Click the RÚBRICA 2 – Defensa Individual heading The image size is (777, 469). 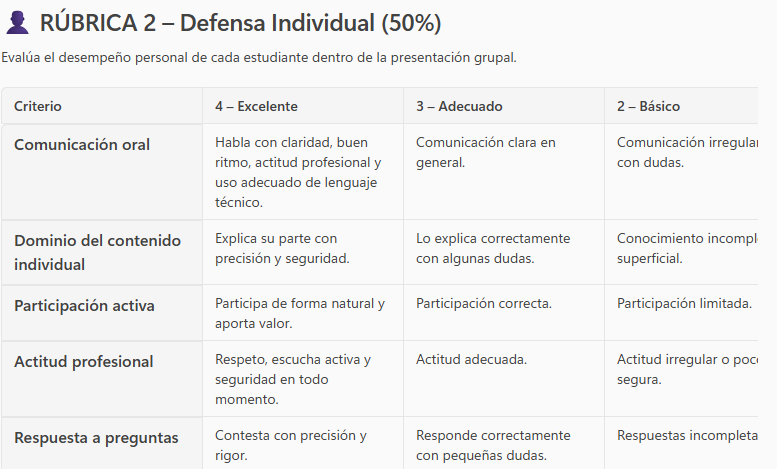pos(240,23)
